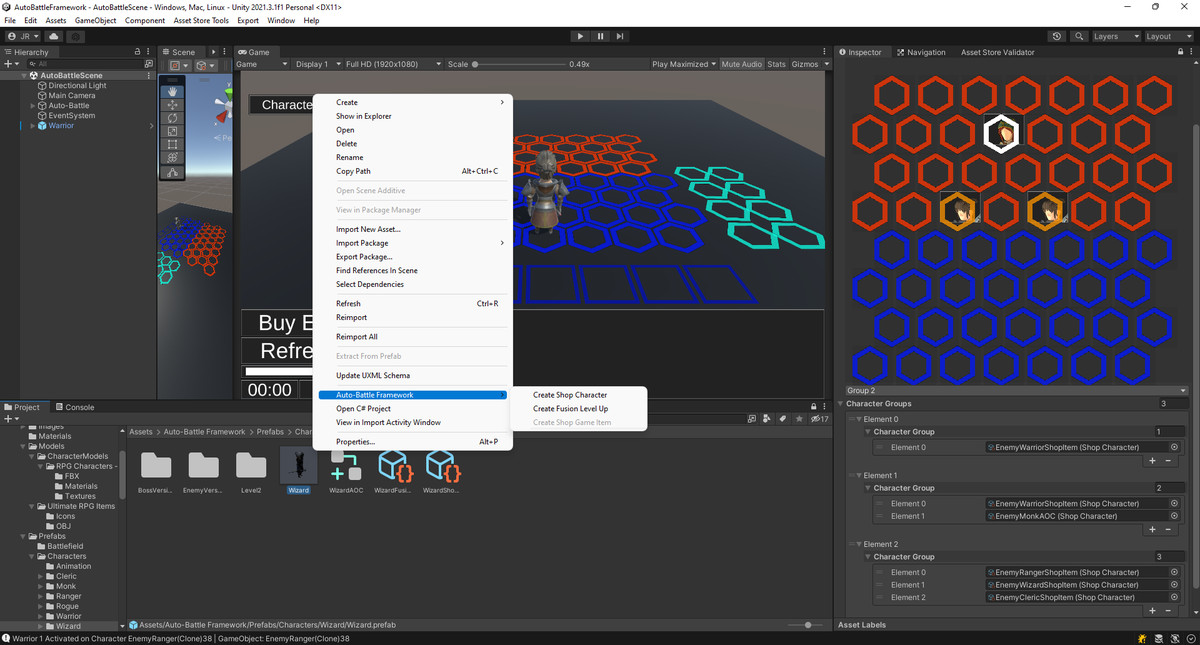Click the Step frame button

[620, 36]
